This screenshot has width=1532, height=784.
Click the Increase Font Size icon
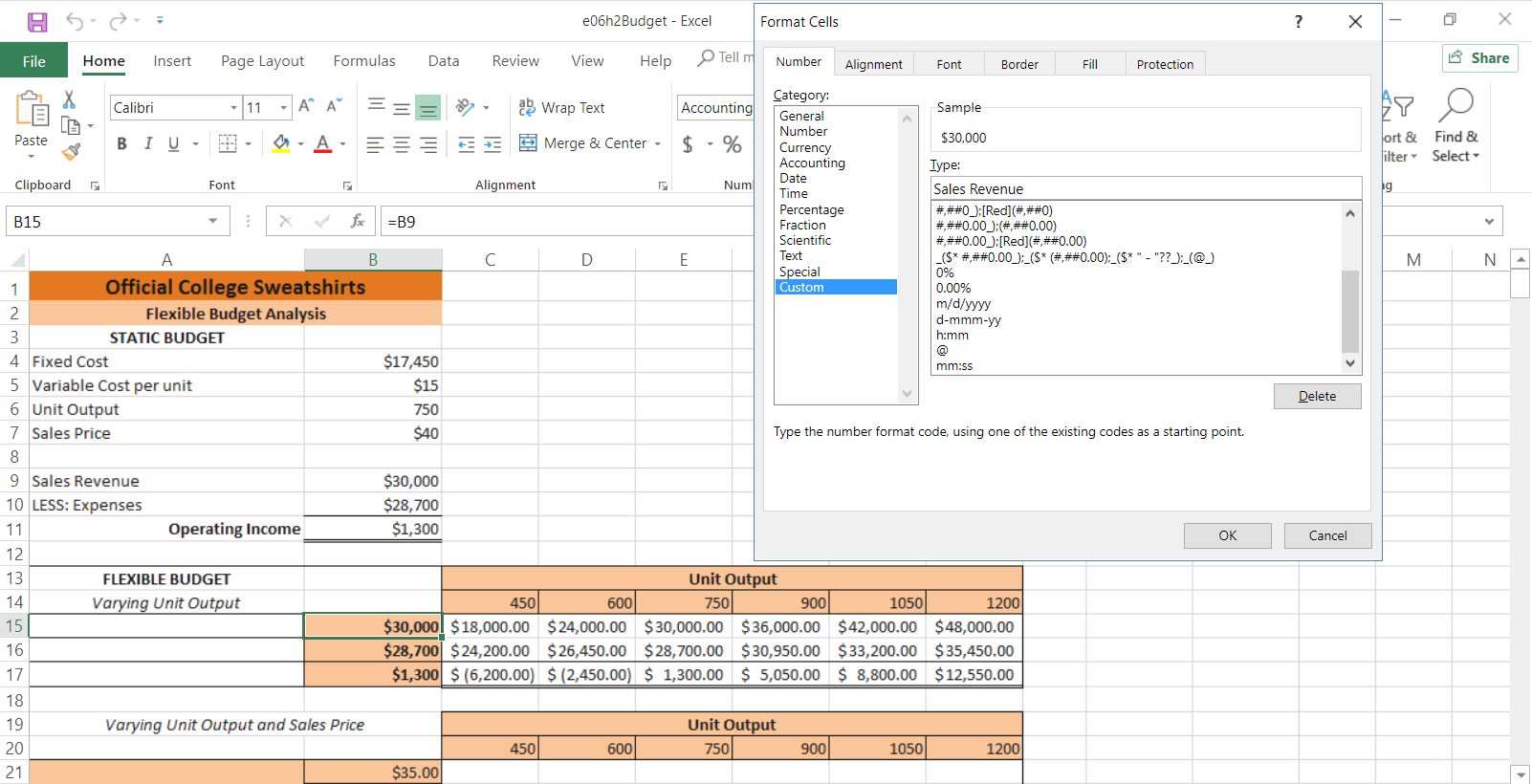point(306,106)
